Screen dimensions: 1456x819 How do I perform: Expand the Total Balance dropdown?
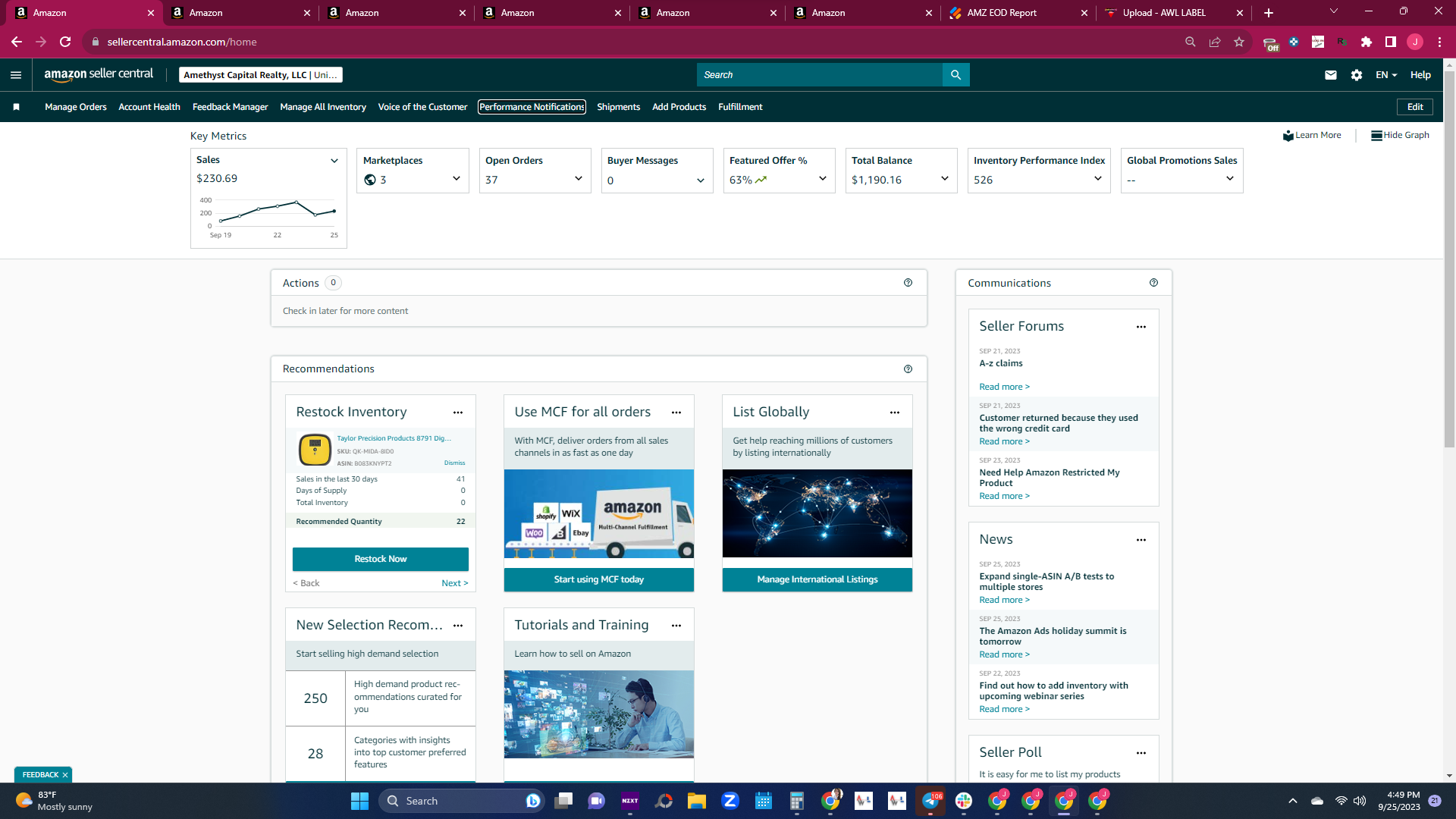tap(945, 179)
